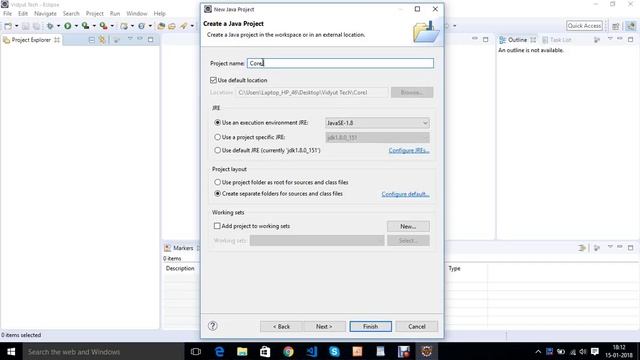Click the Windows Start button
This screenshot has height=360, width=640.
click(11, 351)
